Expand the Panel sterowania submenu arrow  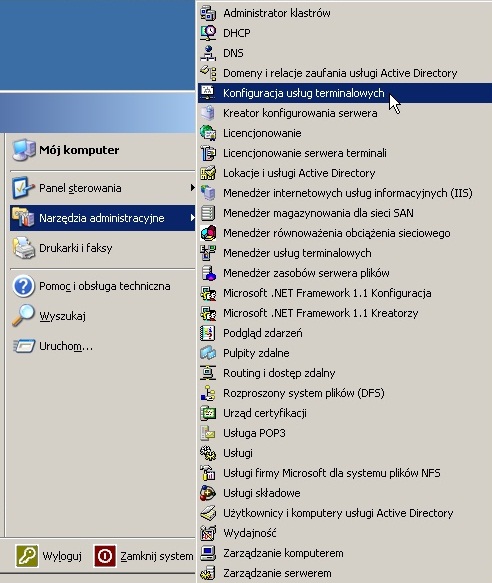(192, 187)
